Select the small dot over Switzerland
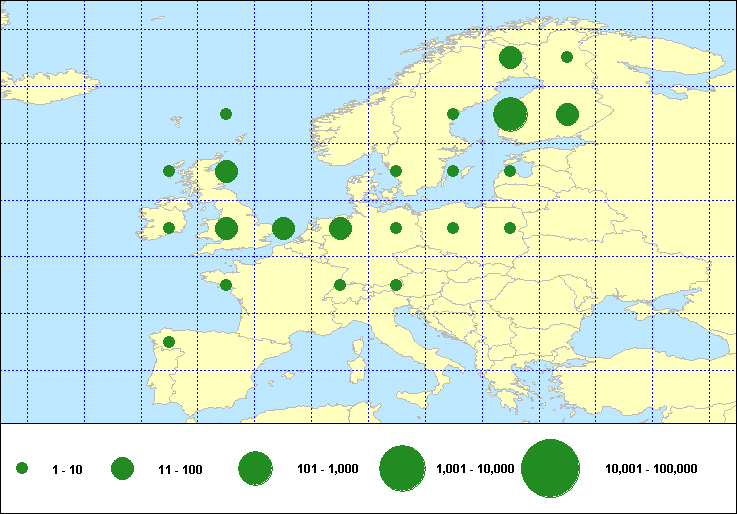This screenshot has width=737, height=514. (340, 285)
